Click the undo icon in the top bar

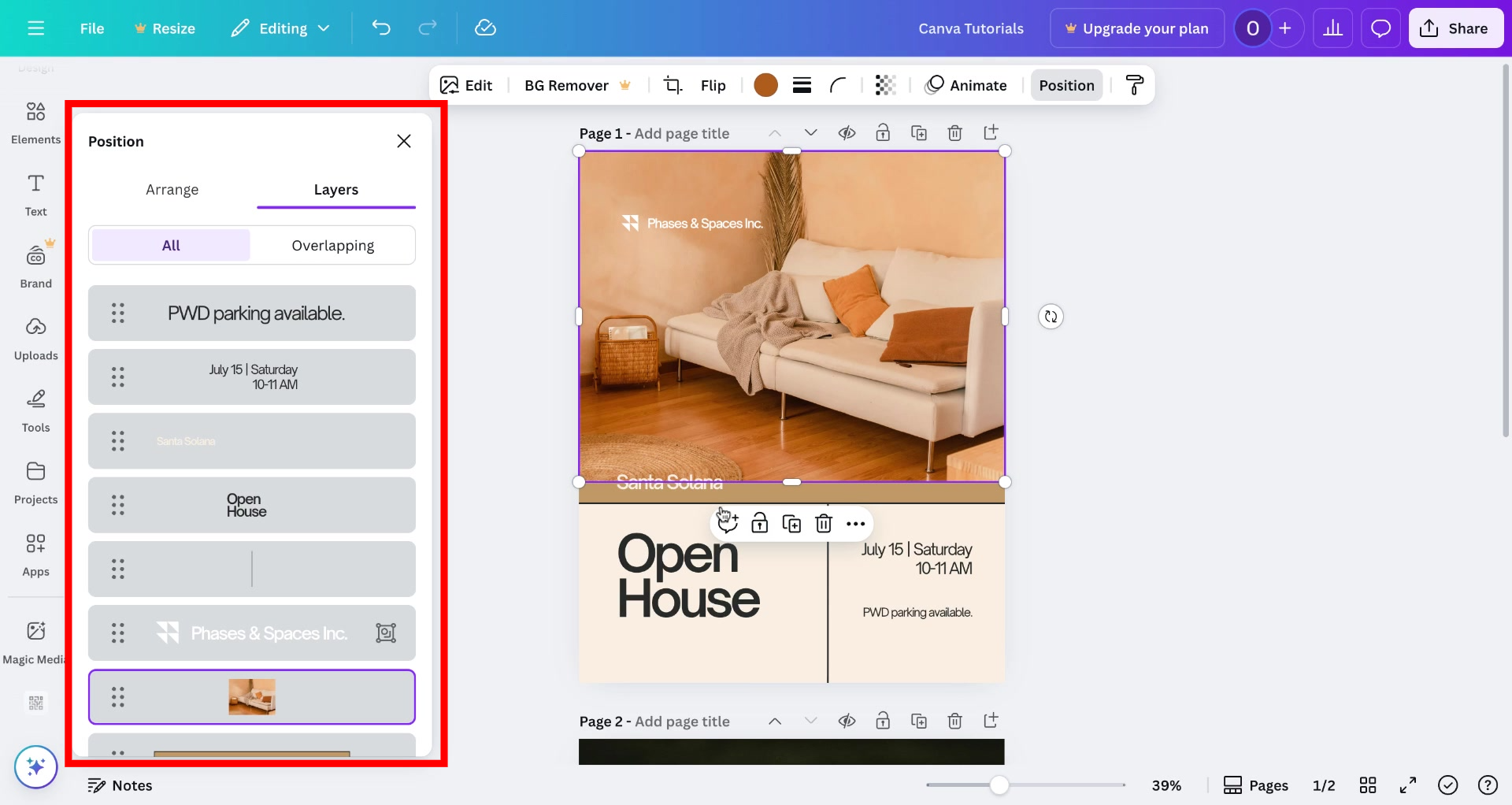click(381, 28)
